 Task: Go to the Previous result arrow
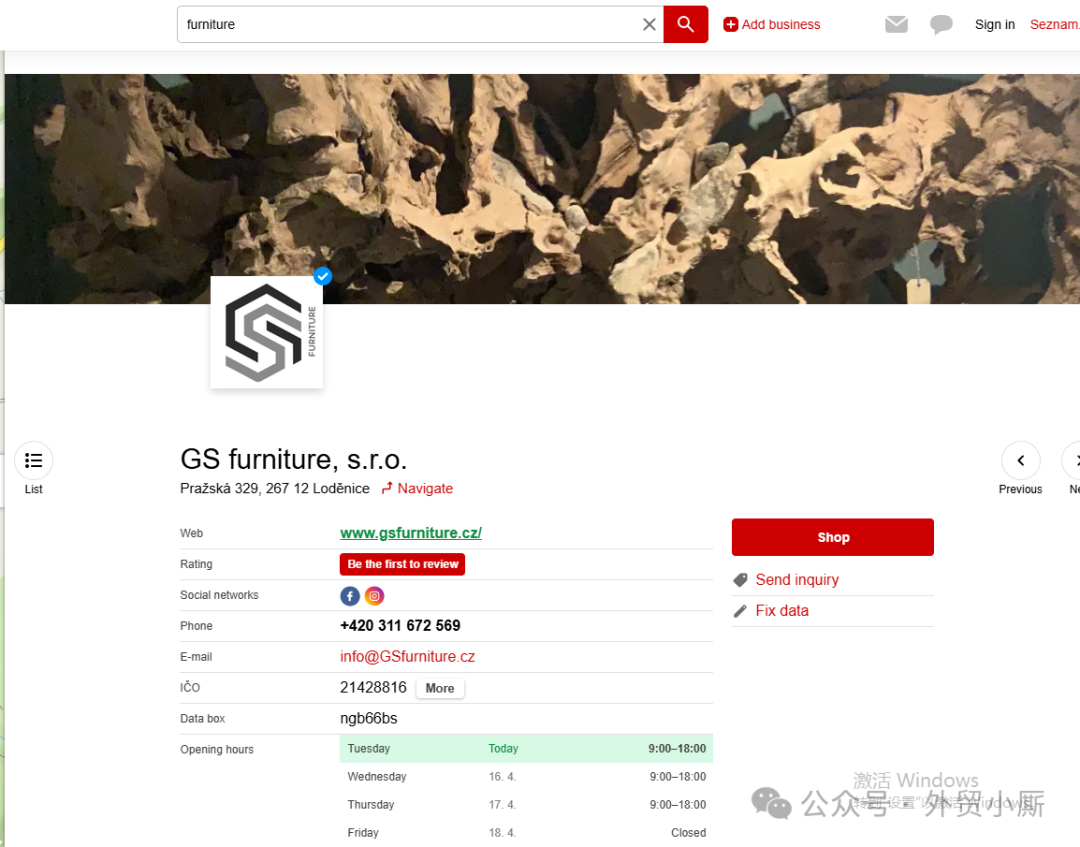point(1021,460)
